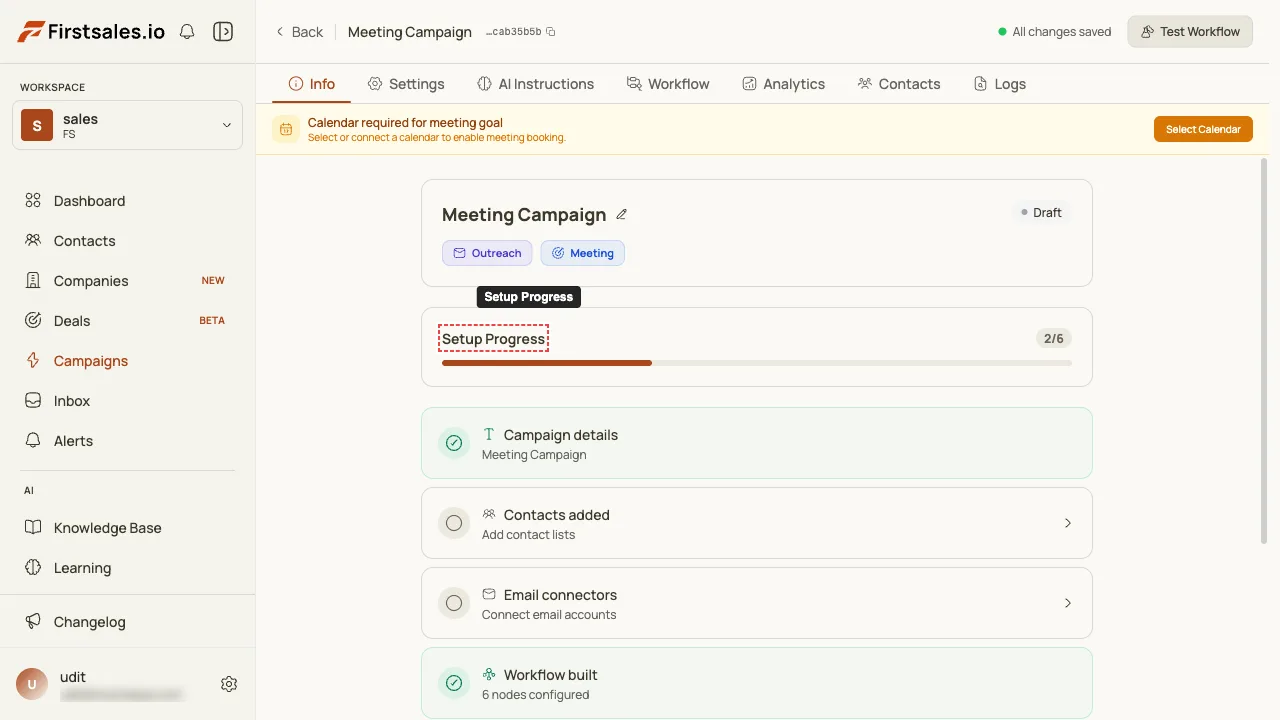Click the Workflow built nodes icon

click(x=489, y=674)
